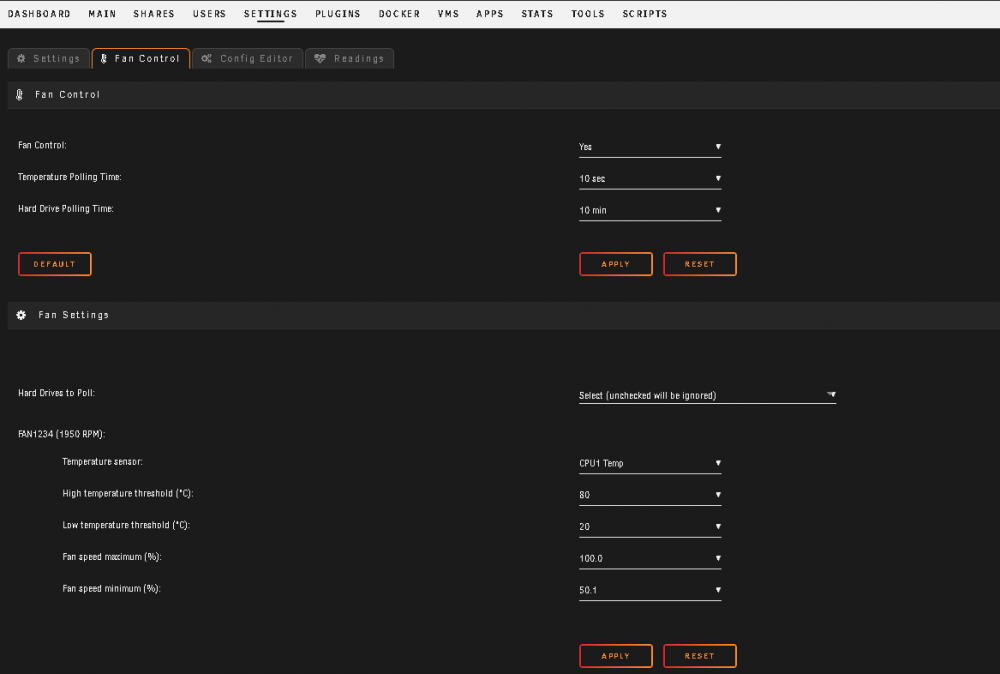Click the thermometer icon on Fan Control tab
Viewport: 1000px width, 674px height.
103,59
